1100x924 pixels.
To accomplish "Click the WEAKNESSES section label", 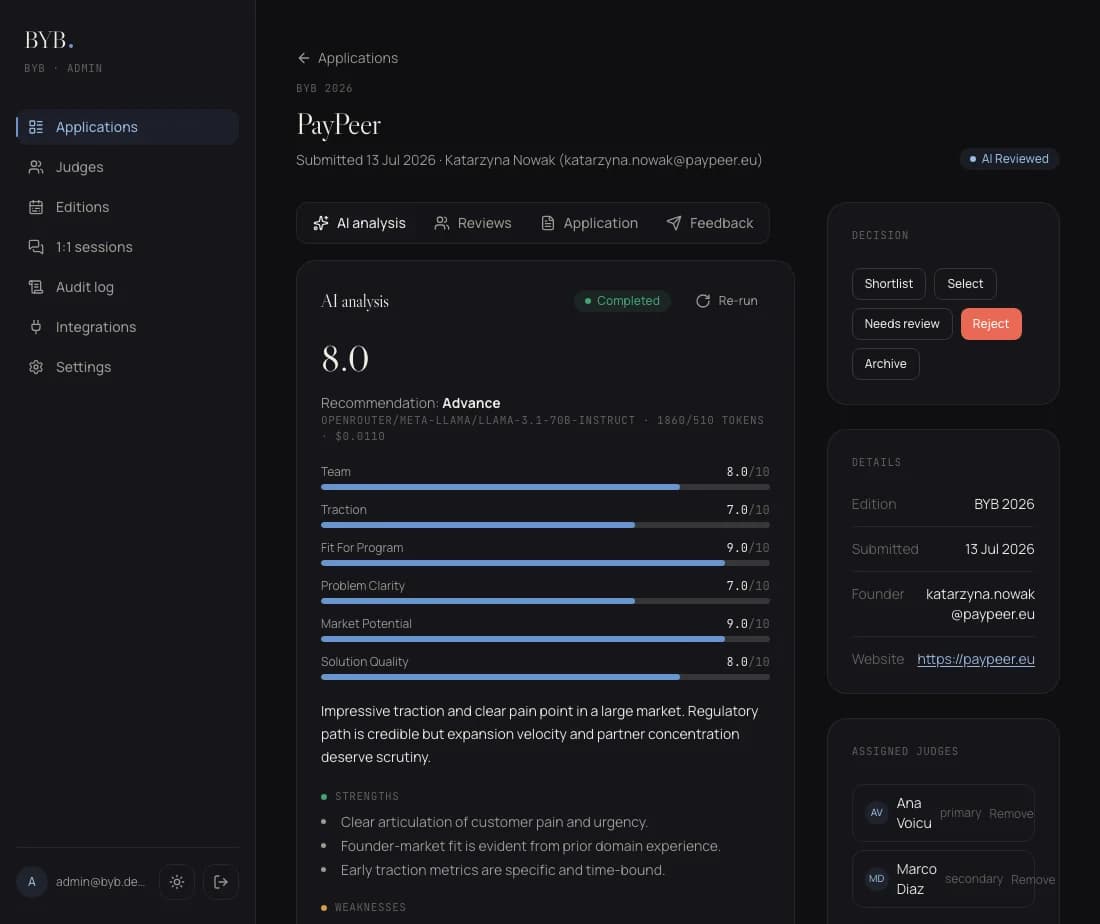I will pos(370,907).
